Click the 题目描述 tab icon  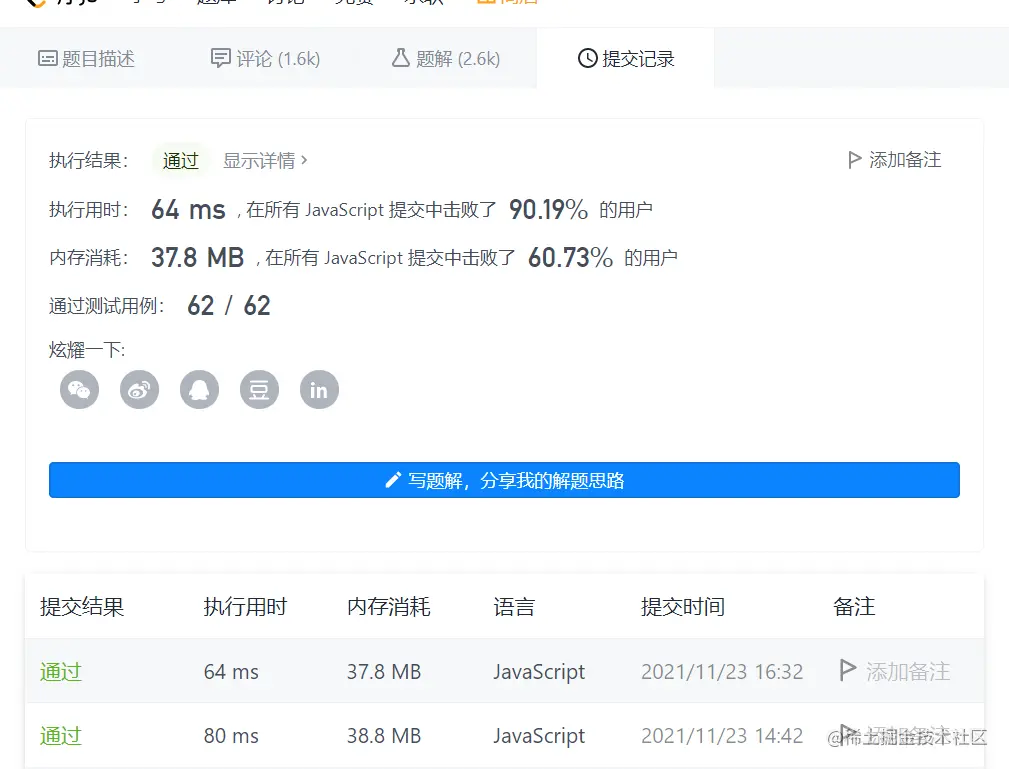[x=48, y=59]
